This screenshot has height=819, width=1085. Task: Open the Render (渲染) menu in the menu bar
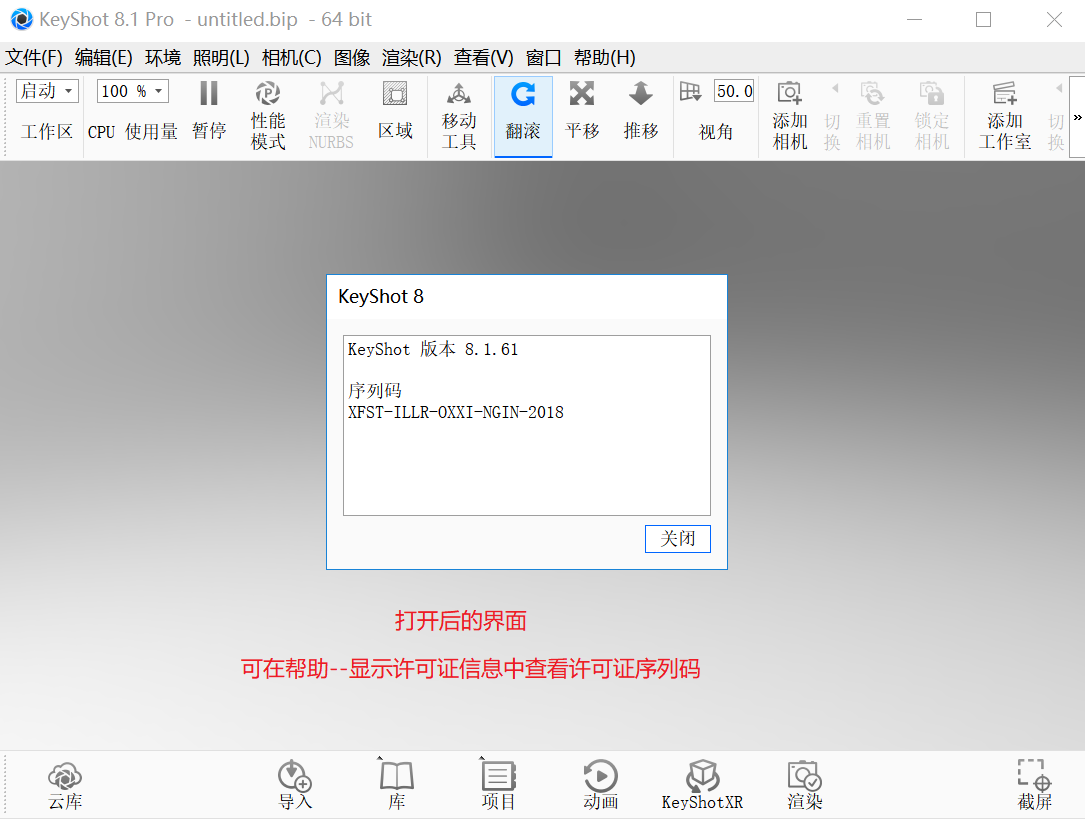(412, 57)
